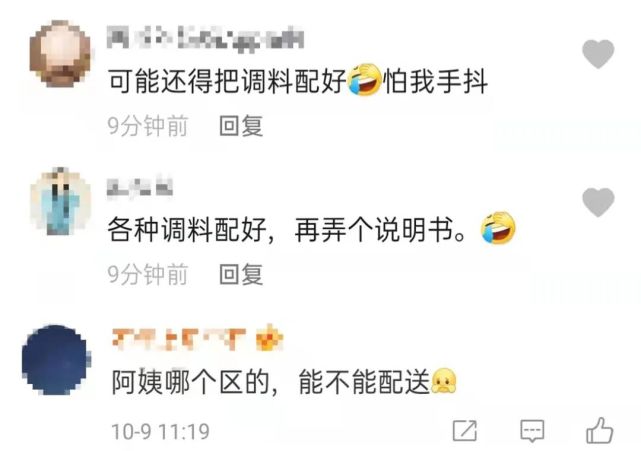The image size is (641, 451).
Task: Tap the thumbs-up icon at bottom right
Action: tap(600, 431)
